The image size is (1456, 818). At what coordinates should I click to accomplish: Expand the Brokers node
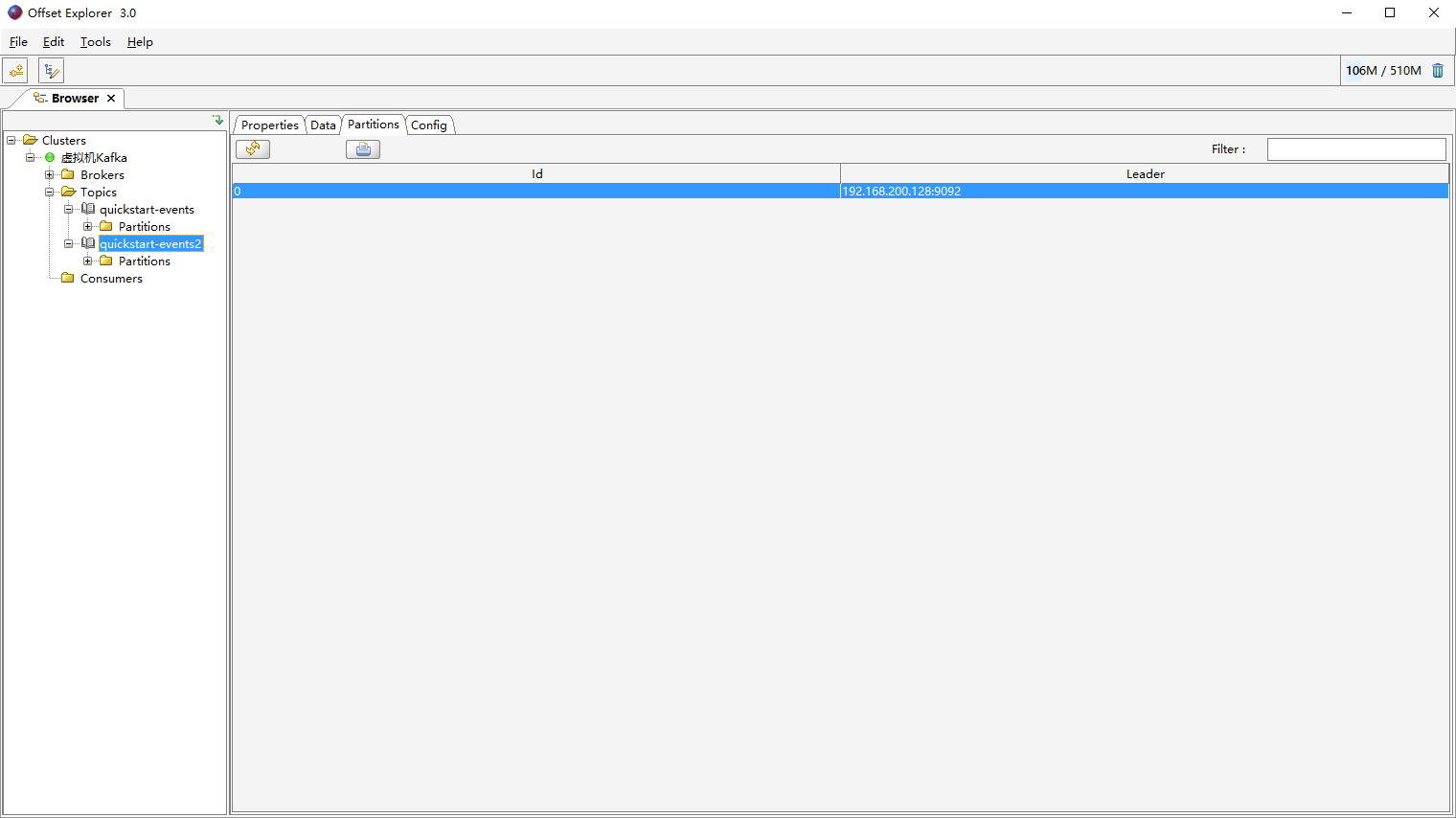pos(50,174)
